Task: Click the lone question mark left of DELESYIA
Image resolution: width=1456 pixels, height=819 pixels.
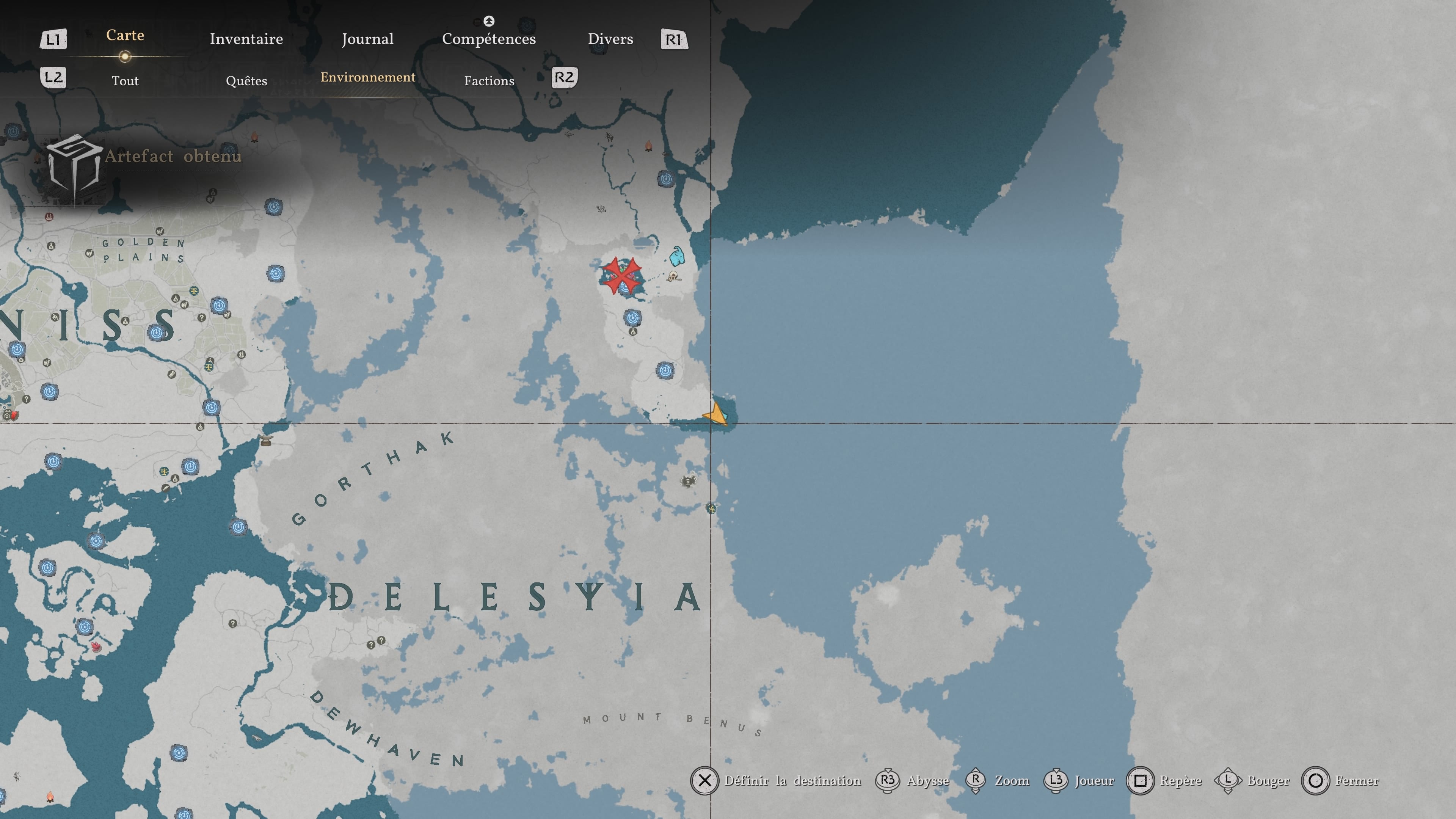Action: (x=233, y=623)
